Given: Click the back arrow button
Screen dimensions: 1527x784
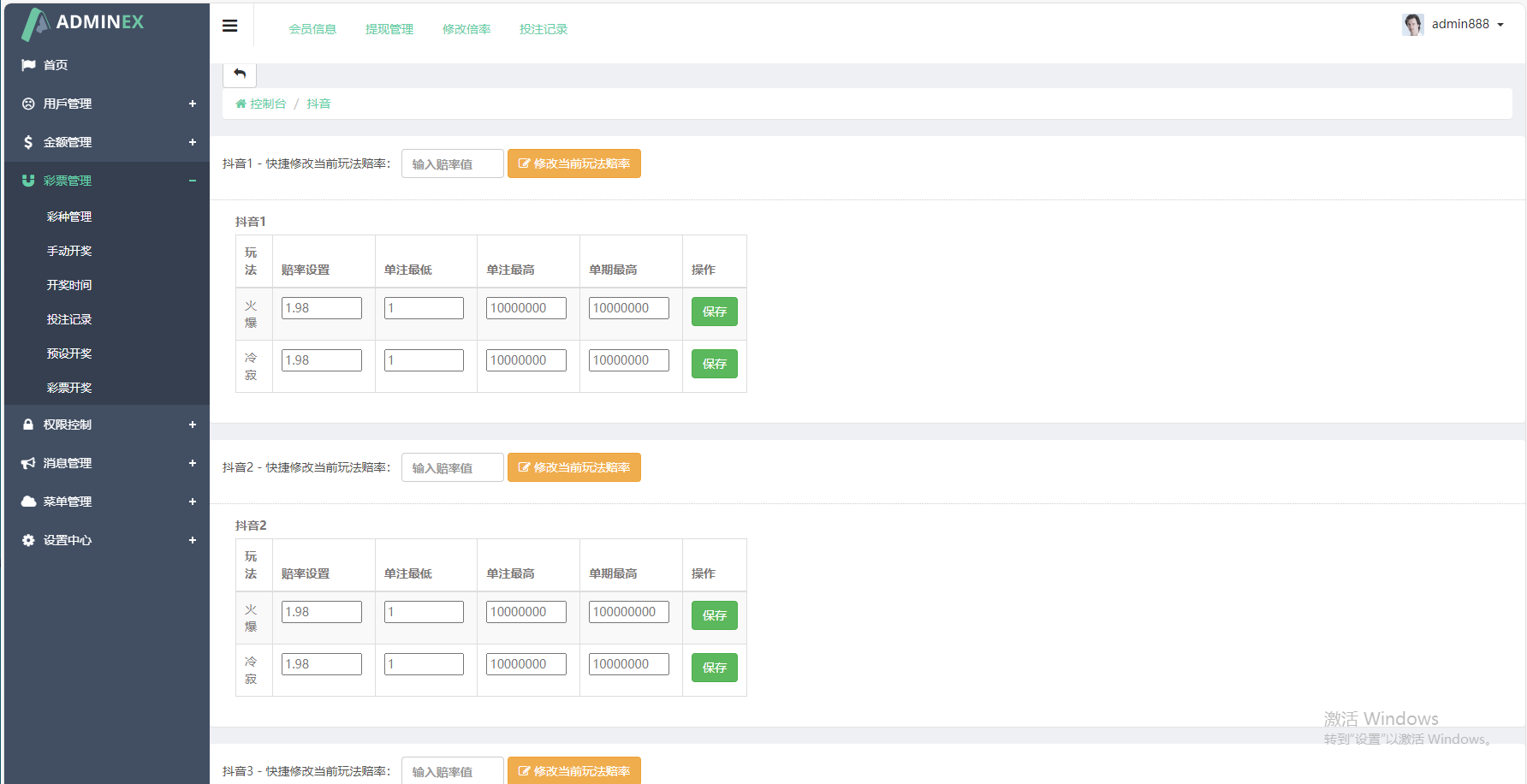Looking at the screenshot, I should coord(240,74).
